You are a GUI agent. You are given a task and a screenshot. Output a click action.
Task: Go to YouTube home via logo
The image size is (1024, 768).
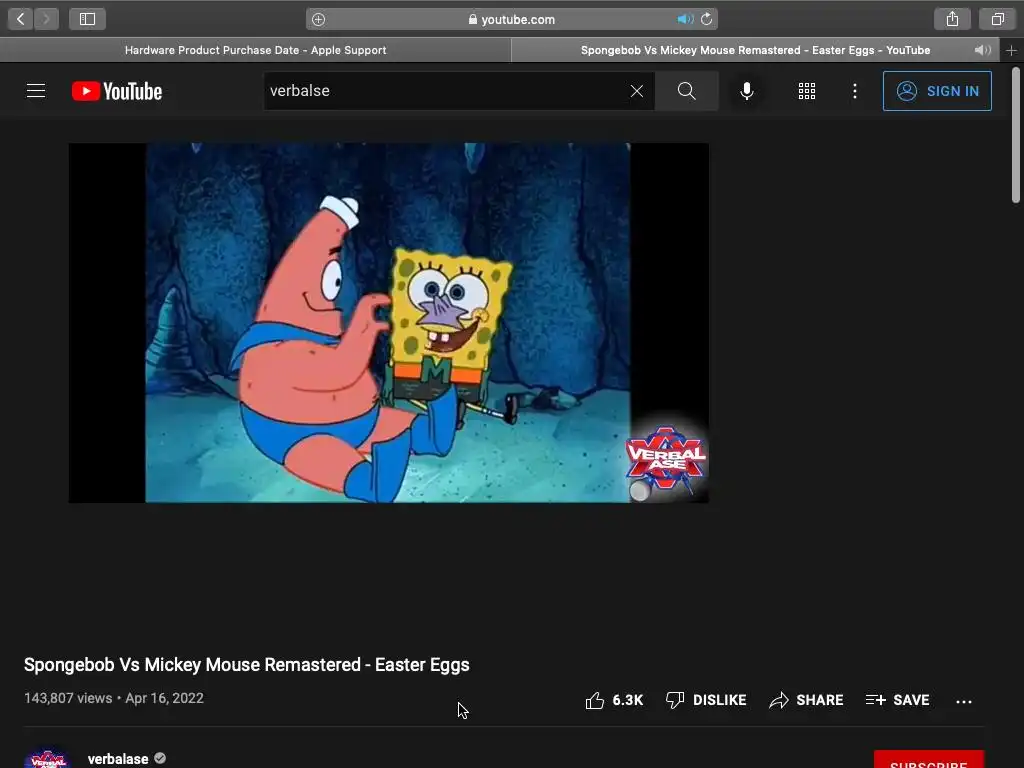[x=117, y=91]
